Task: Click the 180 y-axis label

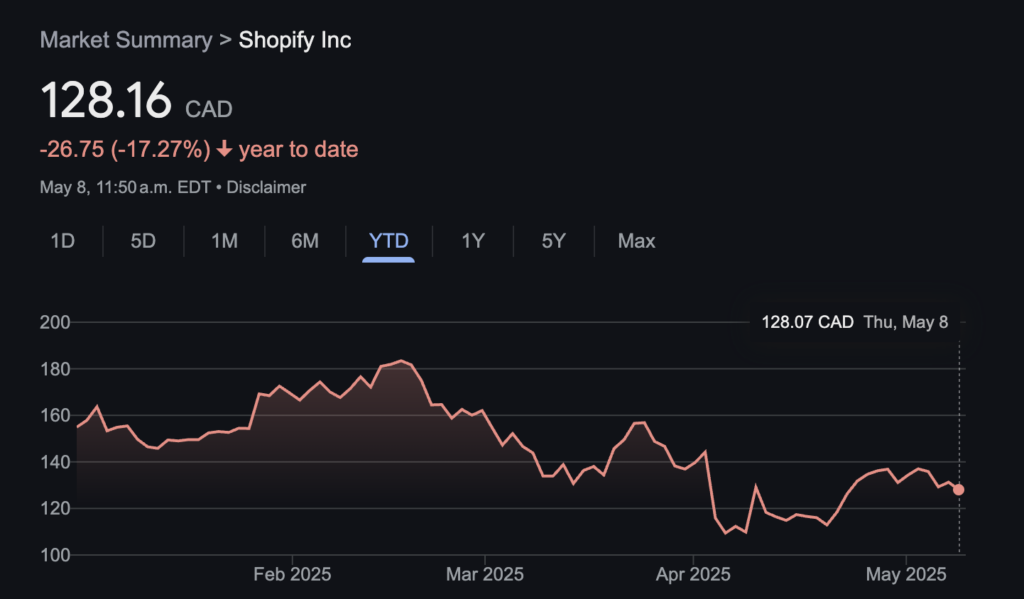Action: coord(54,369)
